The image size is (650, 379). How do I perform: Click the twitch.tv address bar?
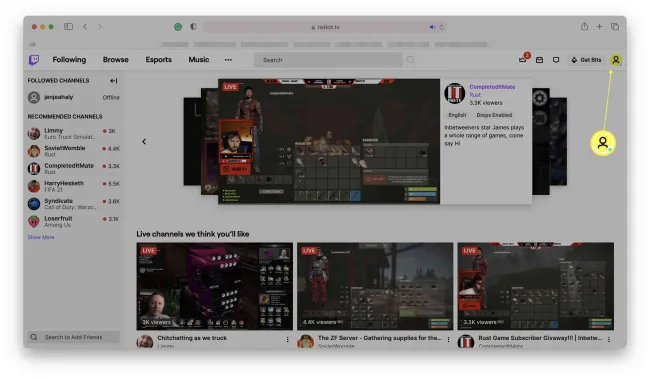coord(325,27)
